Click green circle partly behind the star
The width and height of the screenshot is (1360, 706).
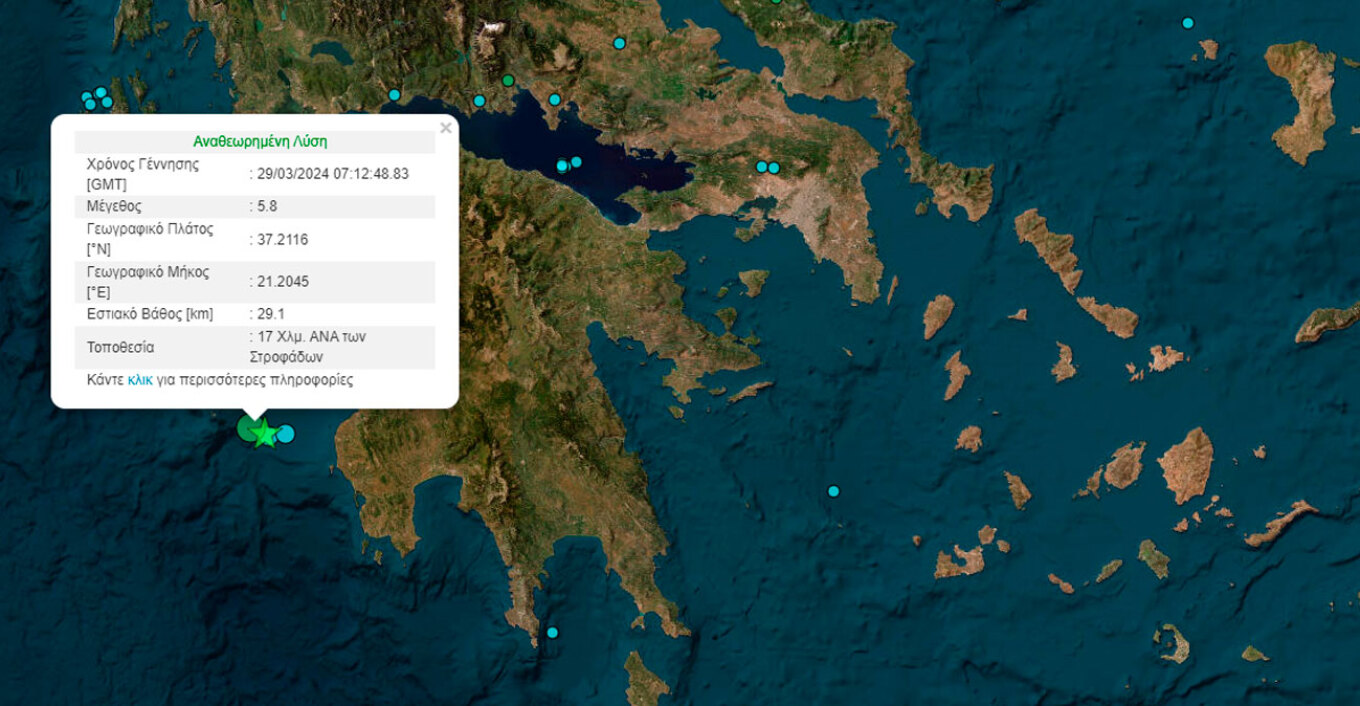tap(246, 428)
